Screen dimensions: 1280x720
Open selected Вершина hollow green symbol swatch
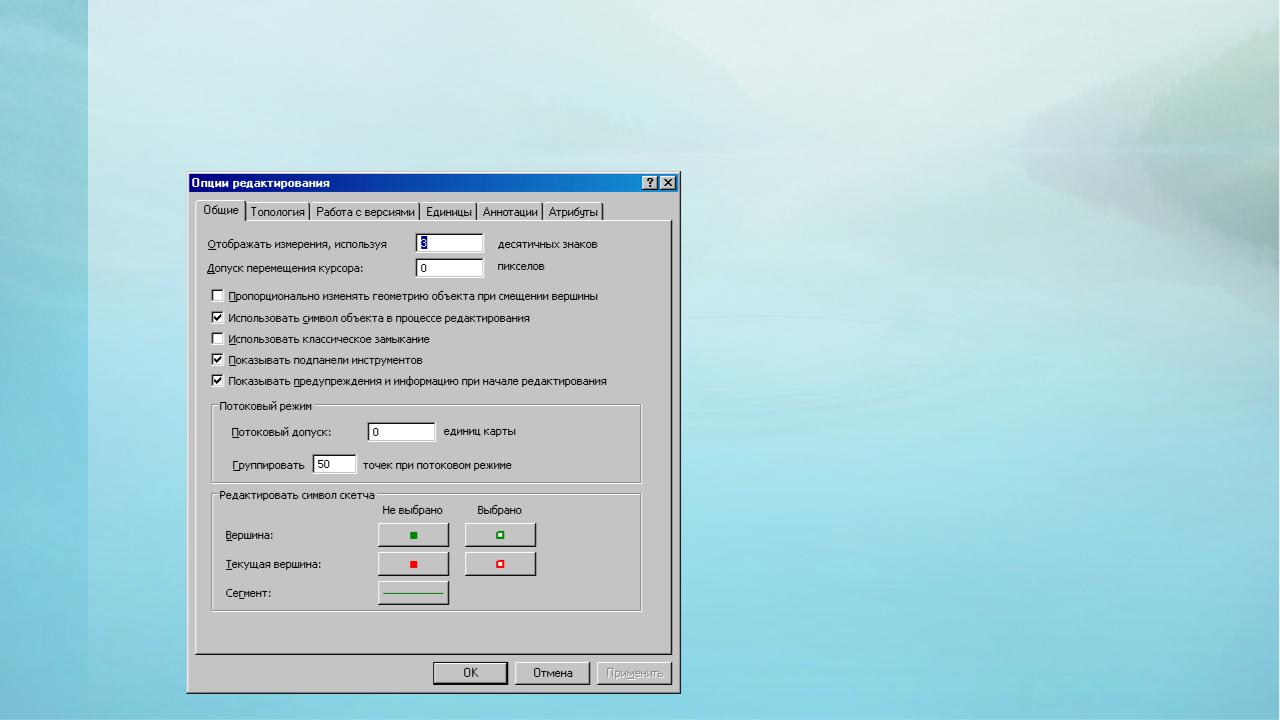[500, 535]
